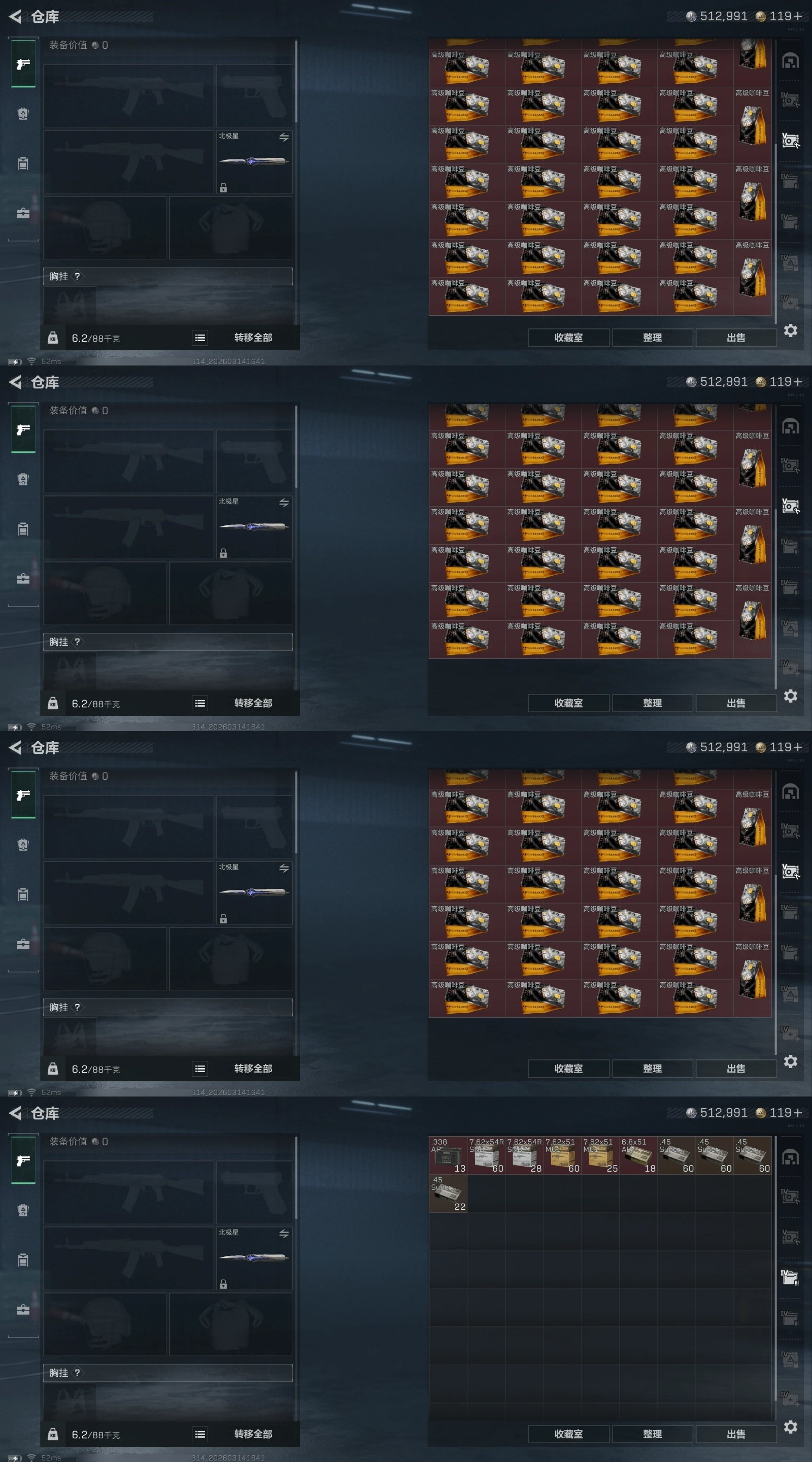
Task: Click the scrollbar beside the ammo storage grid
Action: (775, 1269)
